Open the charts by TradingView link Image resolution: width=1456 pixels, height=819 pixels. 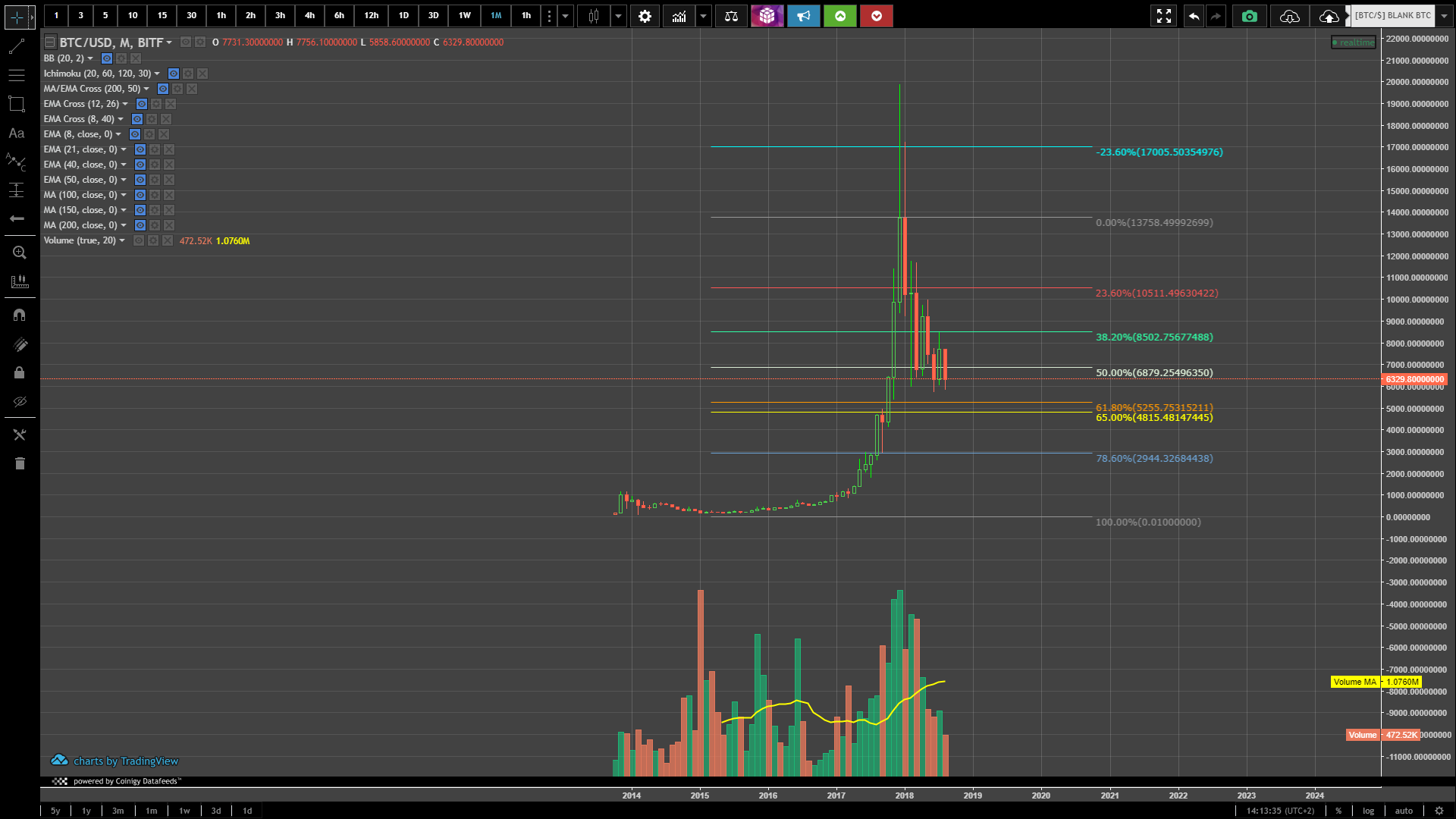115,761
